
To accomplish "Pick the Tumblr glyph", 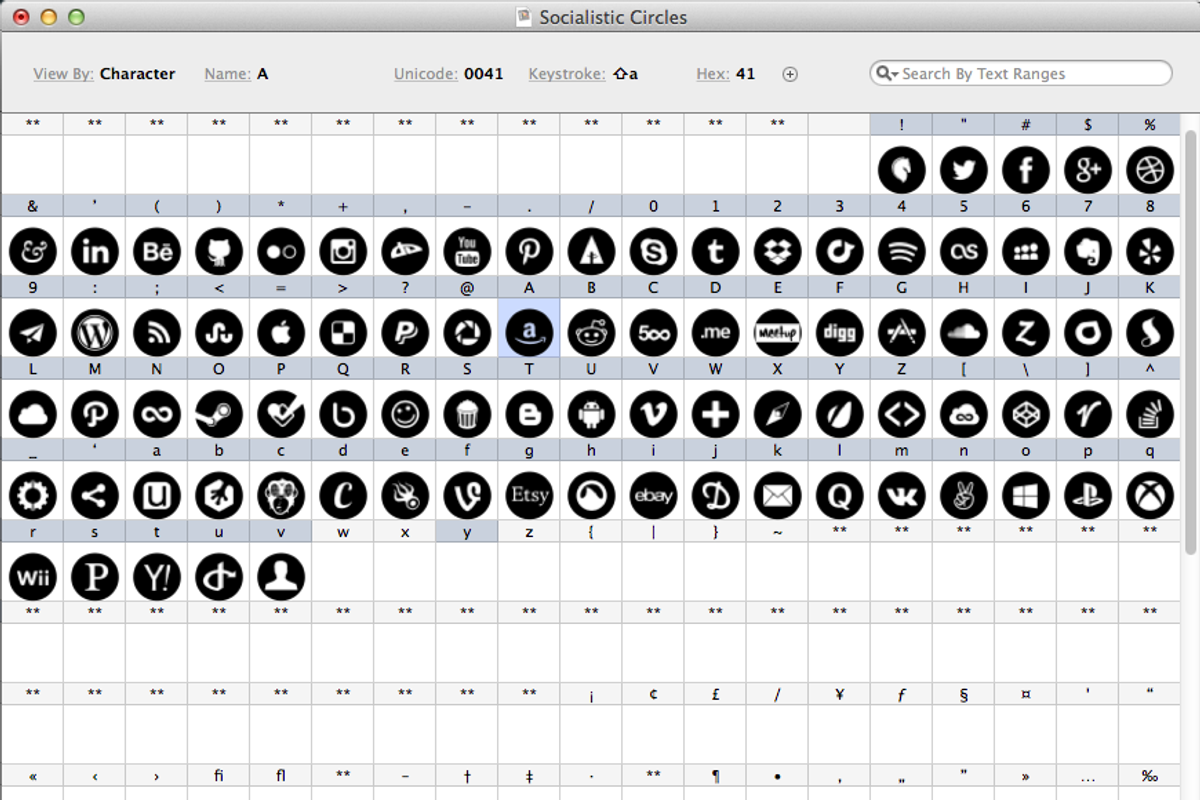I will (715, 252).
